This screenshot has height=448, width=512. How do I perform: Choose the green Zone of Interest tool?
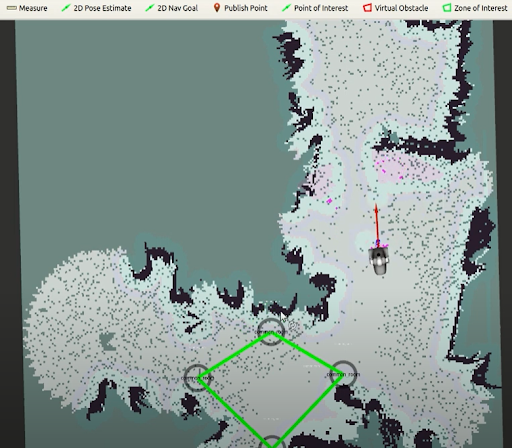(x=475, y=8)
